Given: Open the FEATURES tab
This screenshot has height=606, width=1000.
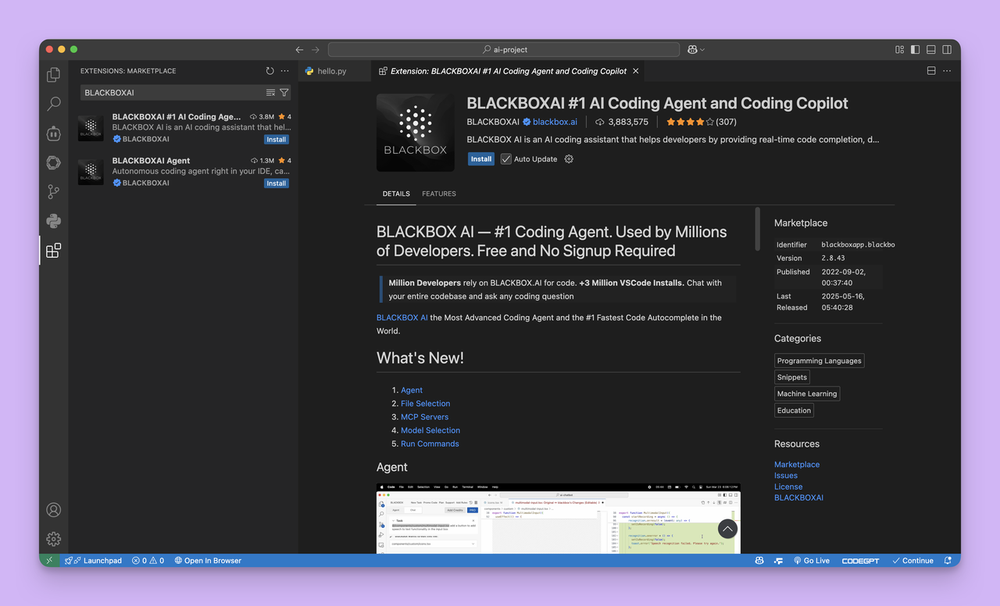Looking at the screenshot, I should (x=439, y=193).
